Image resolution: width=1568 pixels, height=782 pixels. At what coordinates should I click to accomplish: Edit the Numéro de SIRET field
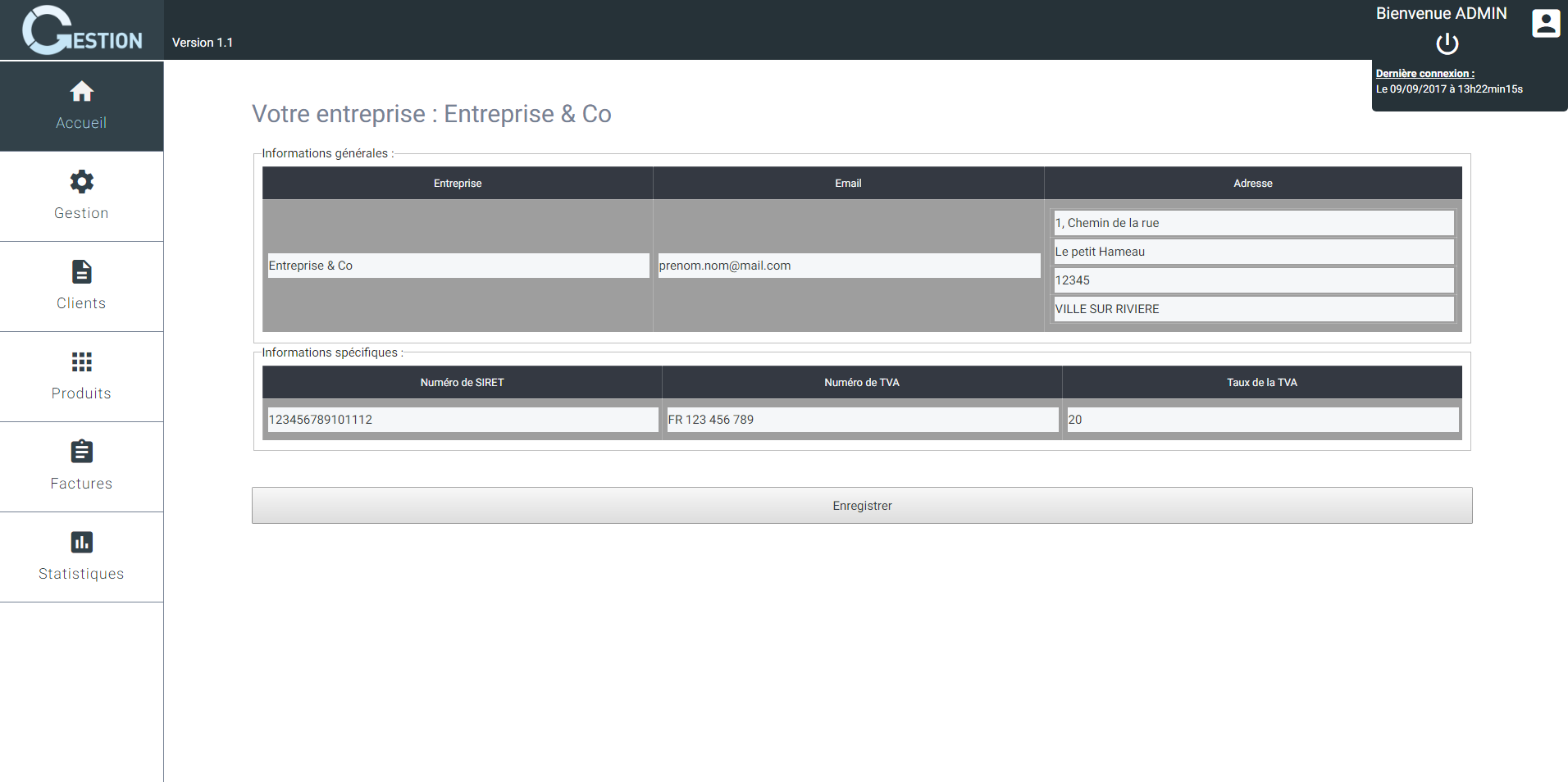(462, 420)
